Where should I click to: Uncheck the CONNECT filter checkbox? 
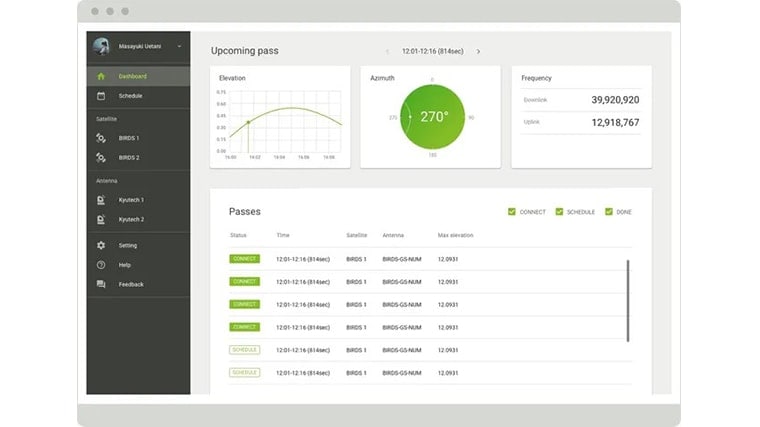point(512,212)
